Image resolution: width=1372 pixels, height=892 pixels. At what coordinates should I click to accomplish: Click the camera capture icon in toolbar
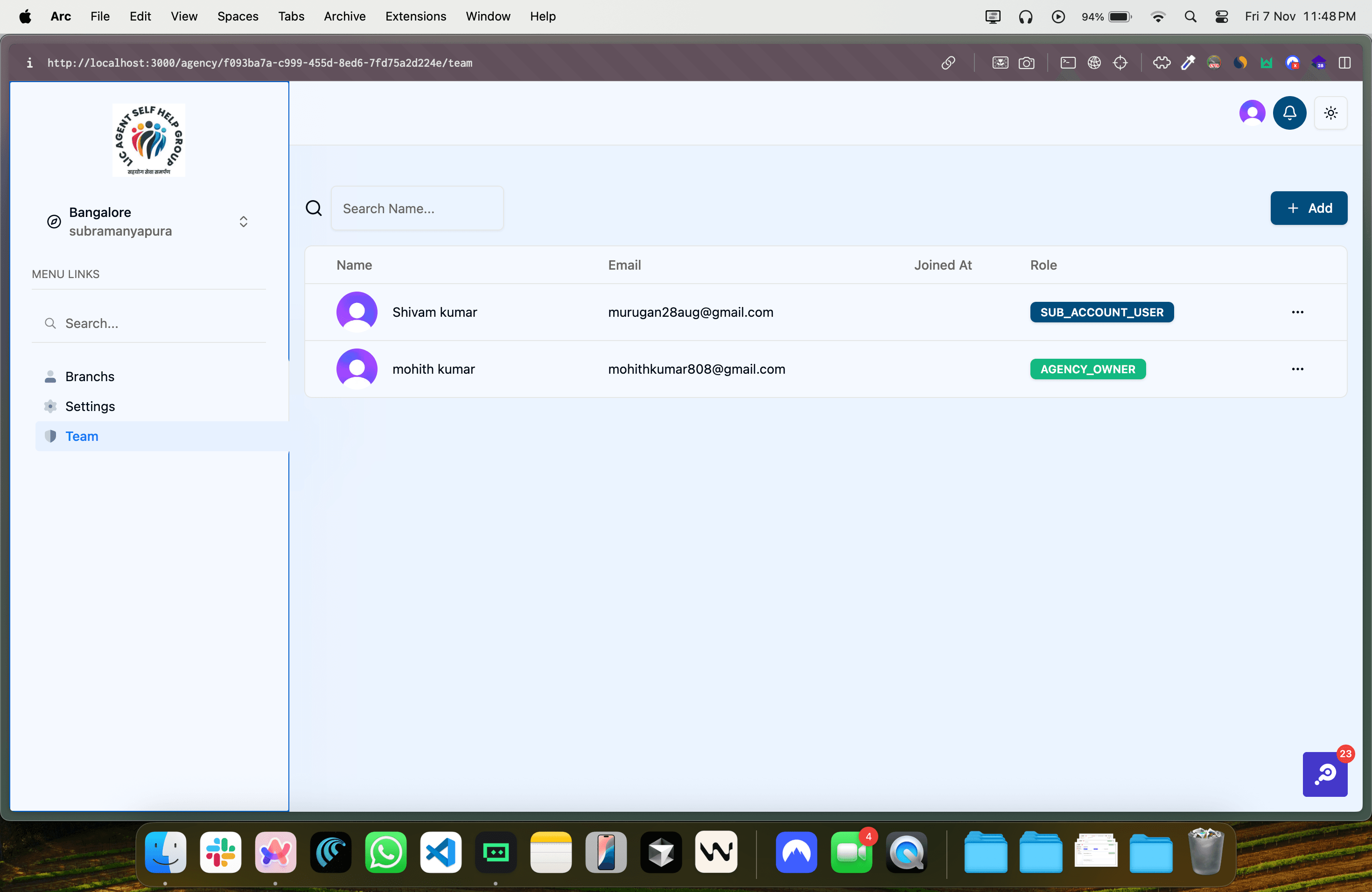click(x=1027, y=63)
